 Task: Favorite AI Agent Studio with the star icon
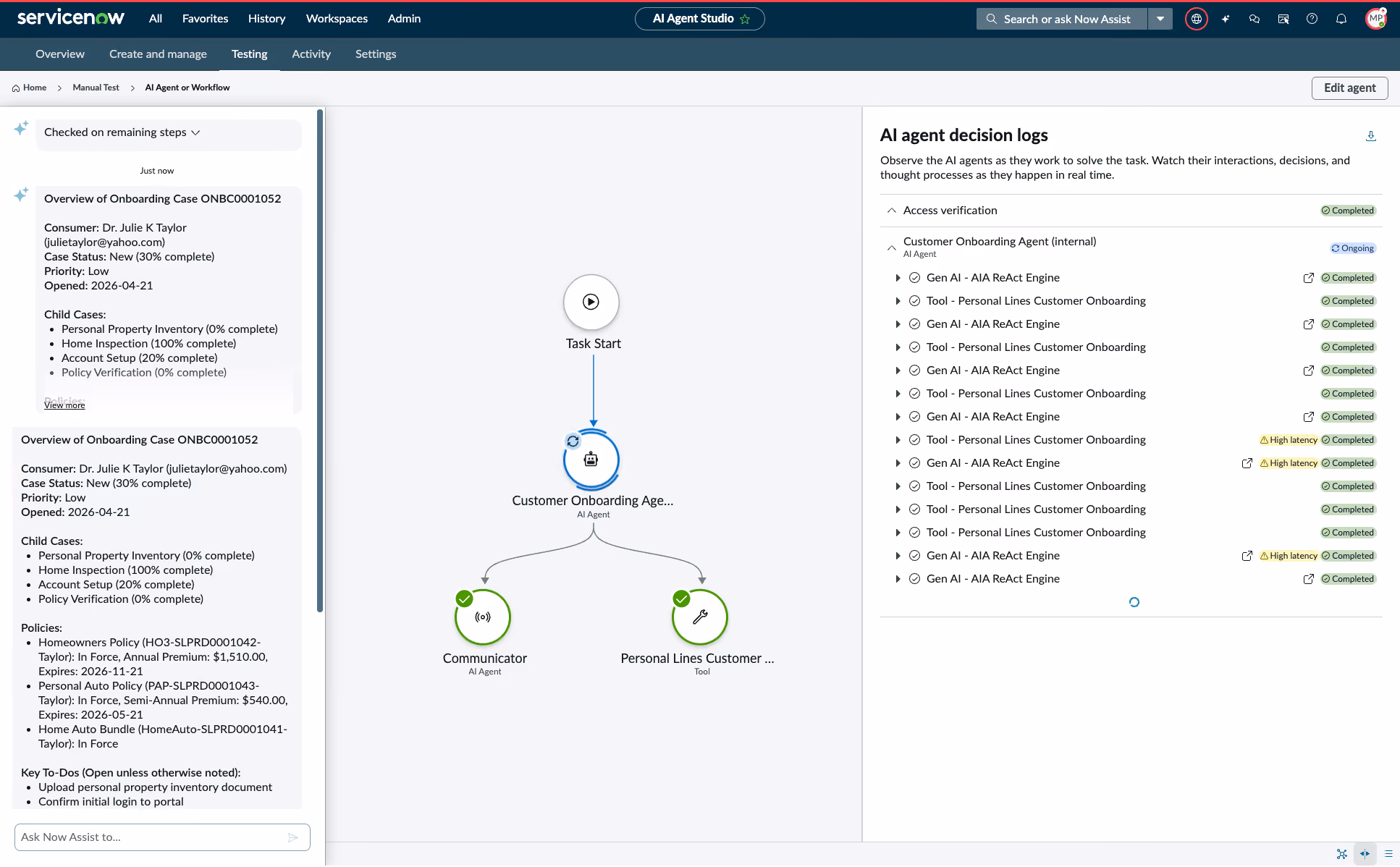click(x=745, y=19)
